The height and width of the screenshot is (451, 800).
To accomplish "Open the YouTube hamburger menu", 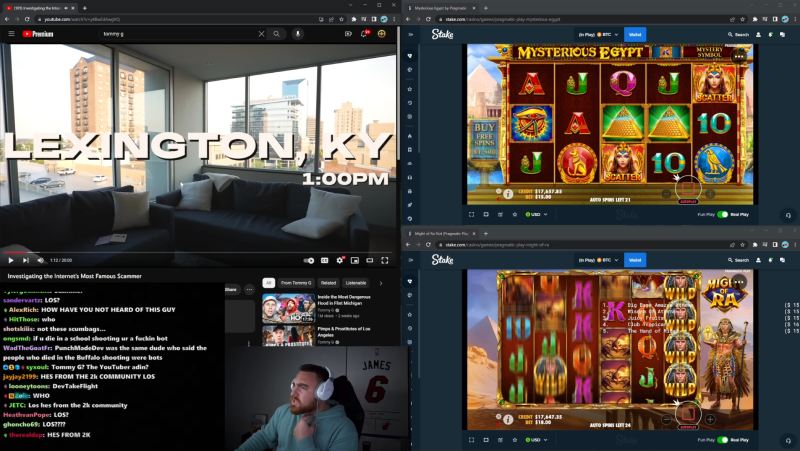I will click(11, 34).
